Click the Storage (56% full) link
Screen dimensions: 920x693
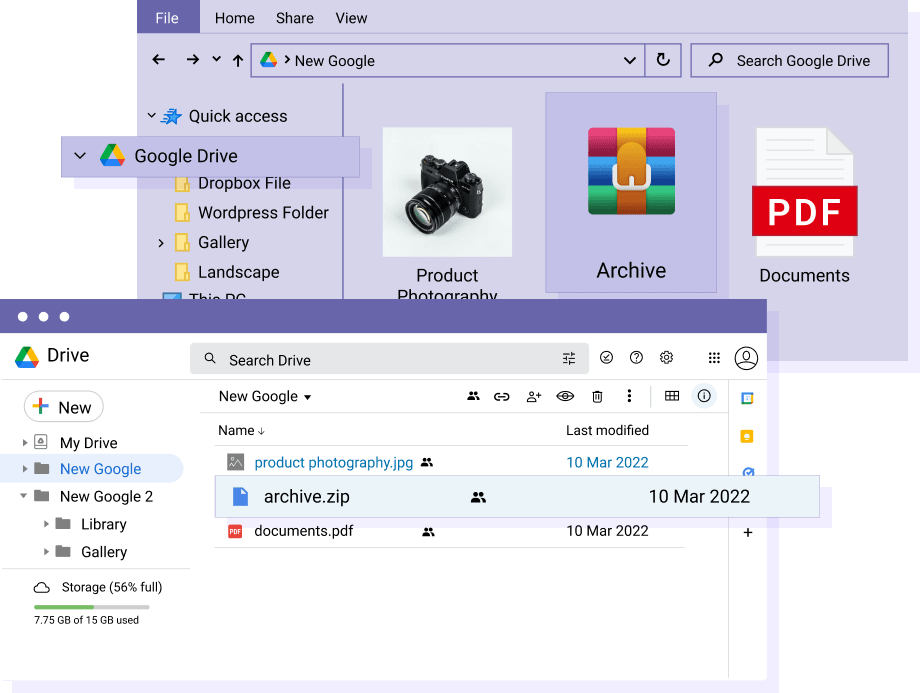[x=111, y=587]
